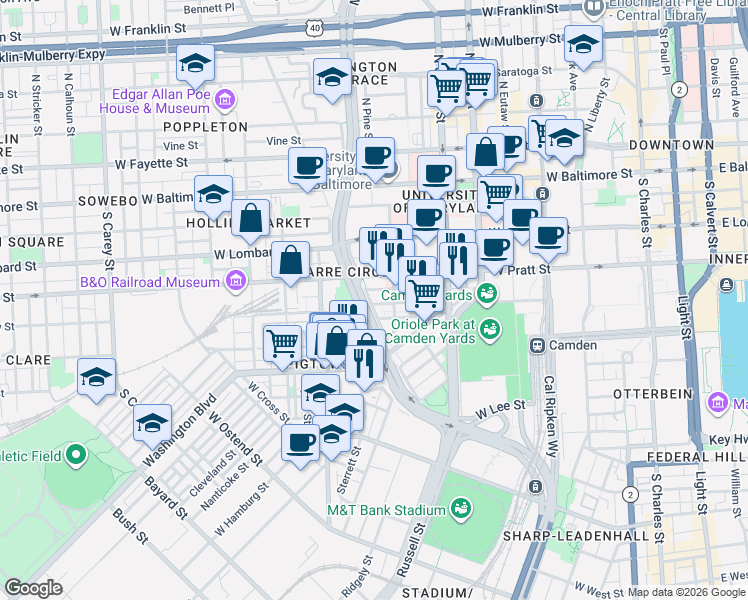Select the shopping bag marker above W Baltimore St

486,154
